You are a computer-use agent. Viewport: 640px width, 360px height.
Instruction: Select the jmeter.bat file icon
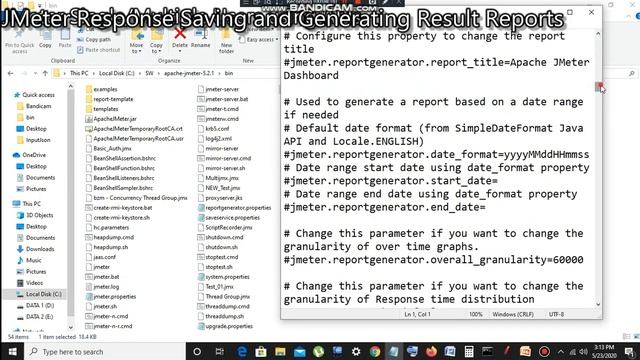coord(89,277)
